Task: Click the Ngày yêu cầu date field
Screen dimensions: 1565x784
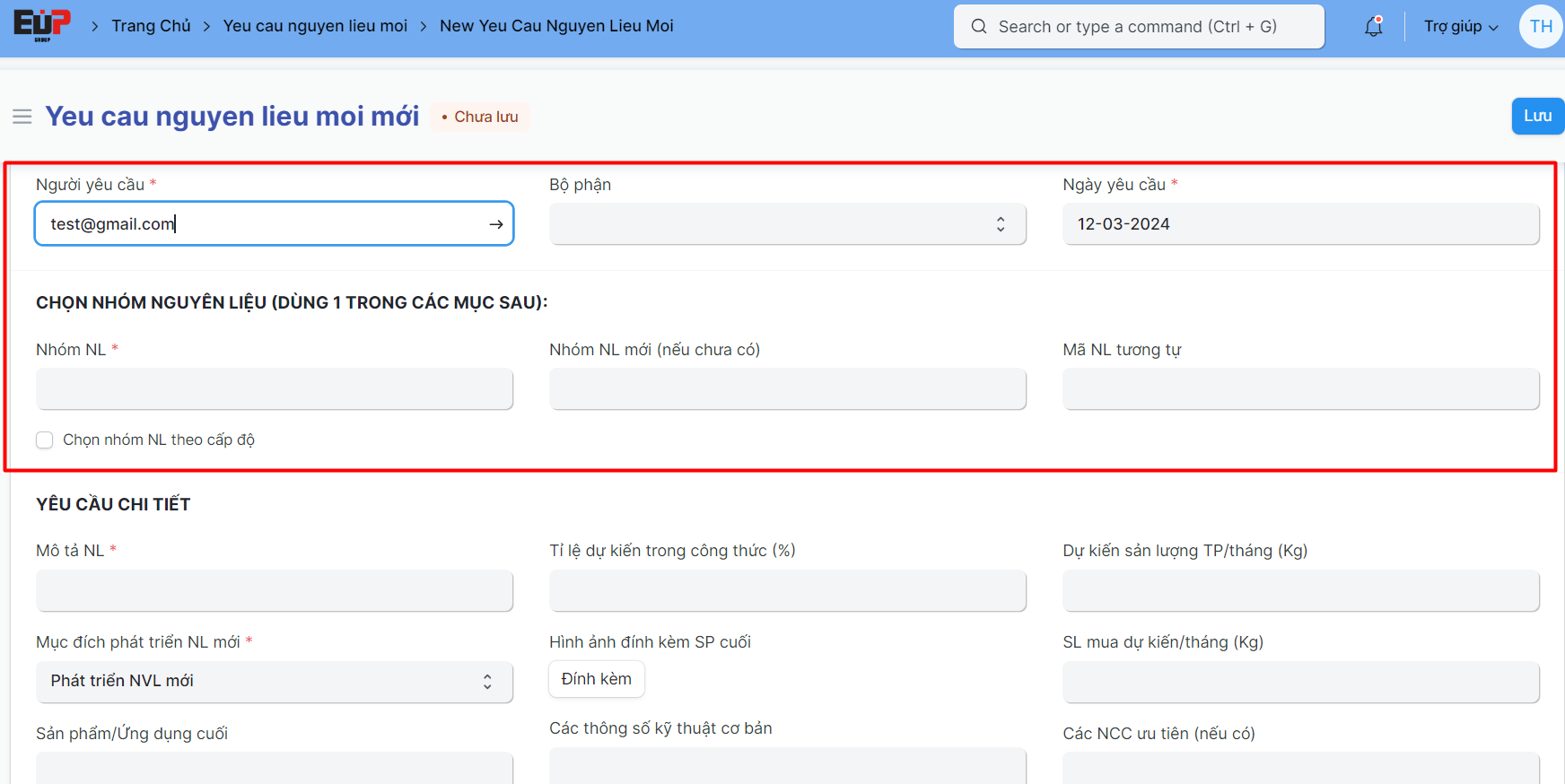Action: pyautogui.click(x=1300, y=224)
